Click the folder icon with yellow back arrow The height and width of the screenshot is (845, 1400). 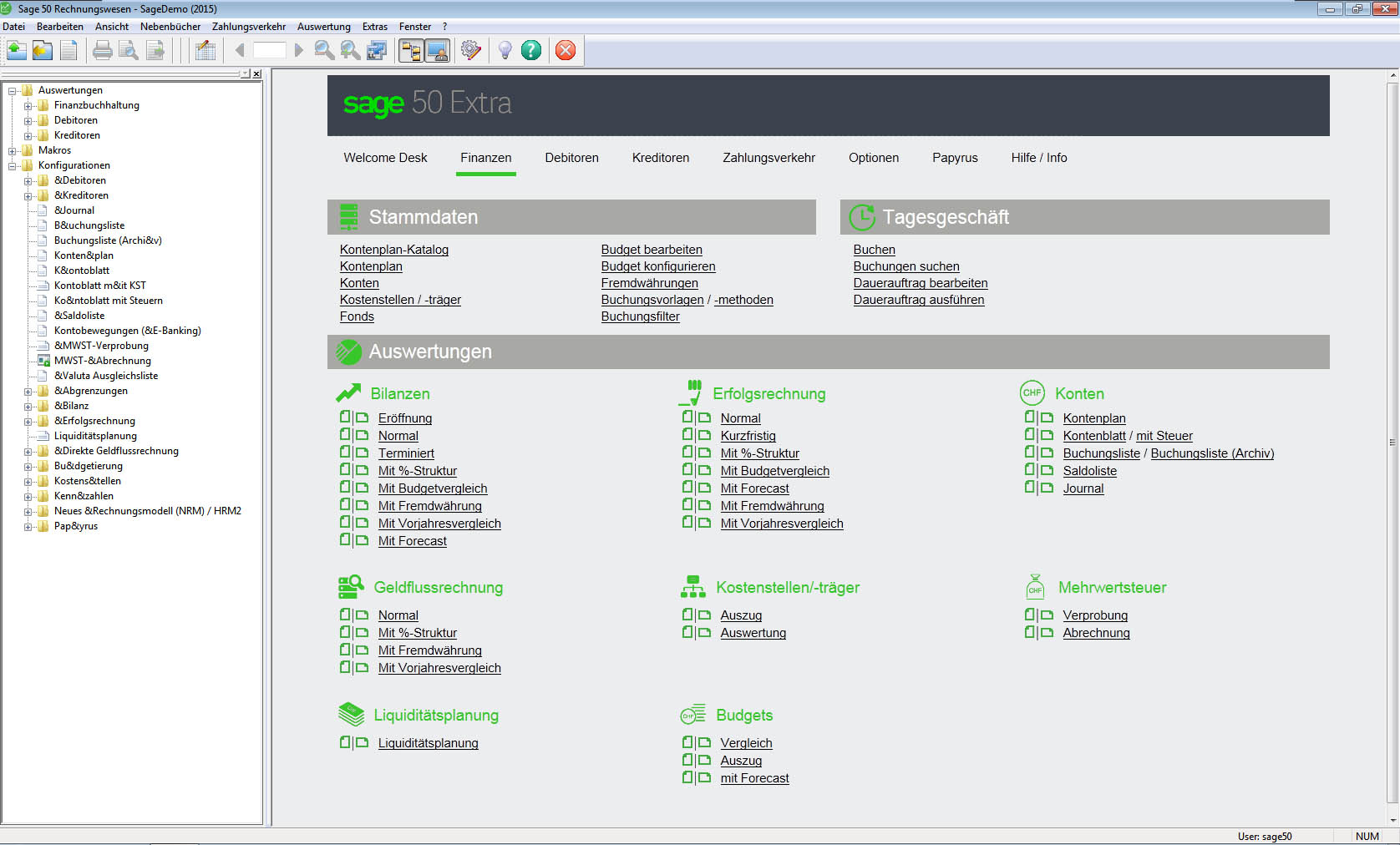(x=43, y=51)
